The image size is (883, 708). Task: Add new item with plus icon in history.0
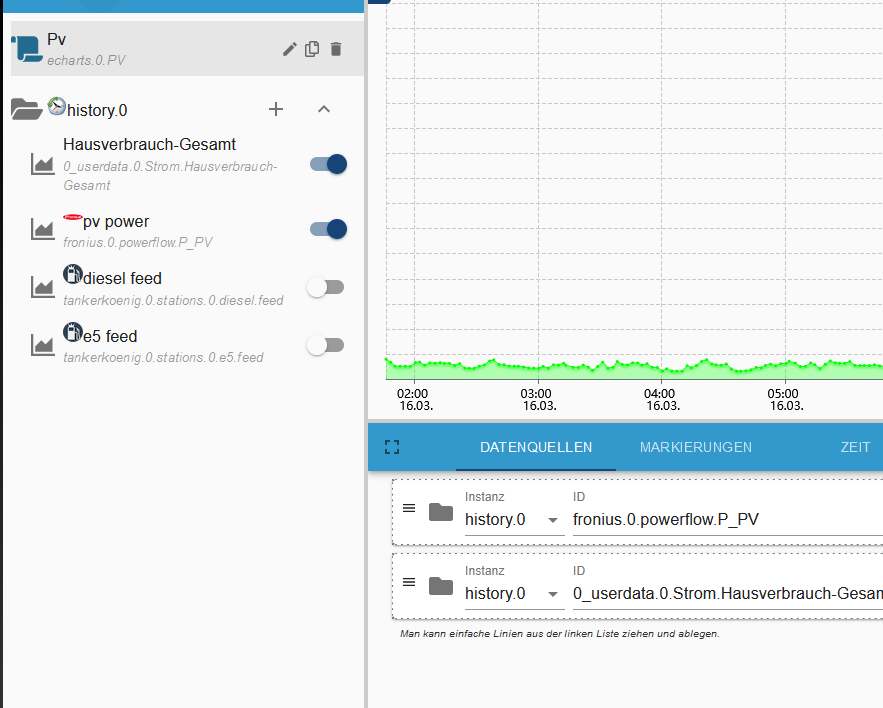pyautogui.click(x=276, y=109)
